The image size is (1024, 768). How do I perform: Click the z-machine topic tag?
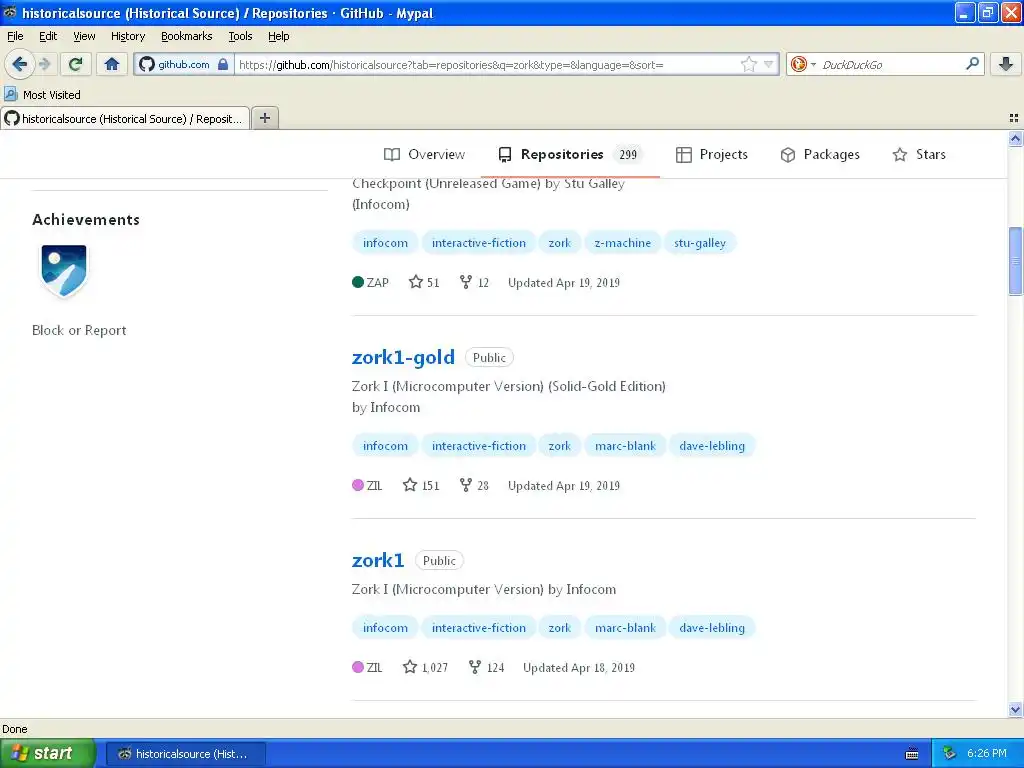(622, 243)
